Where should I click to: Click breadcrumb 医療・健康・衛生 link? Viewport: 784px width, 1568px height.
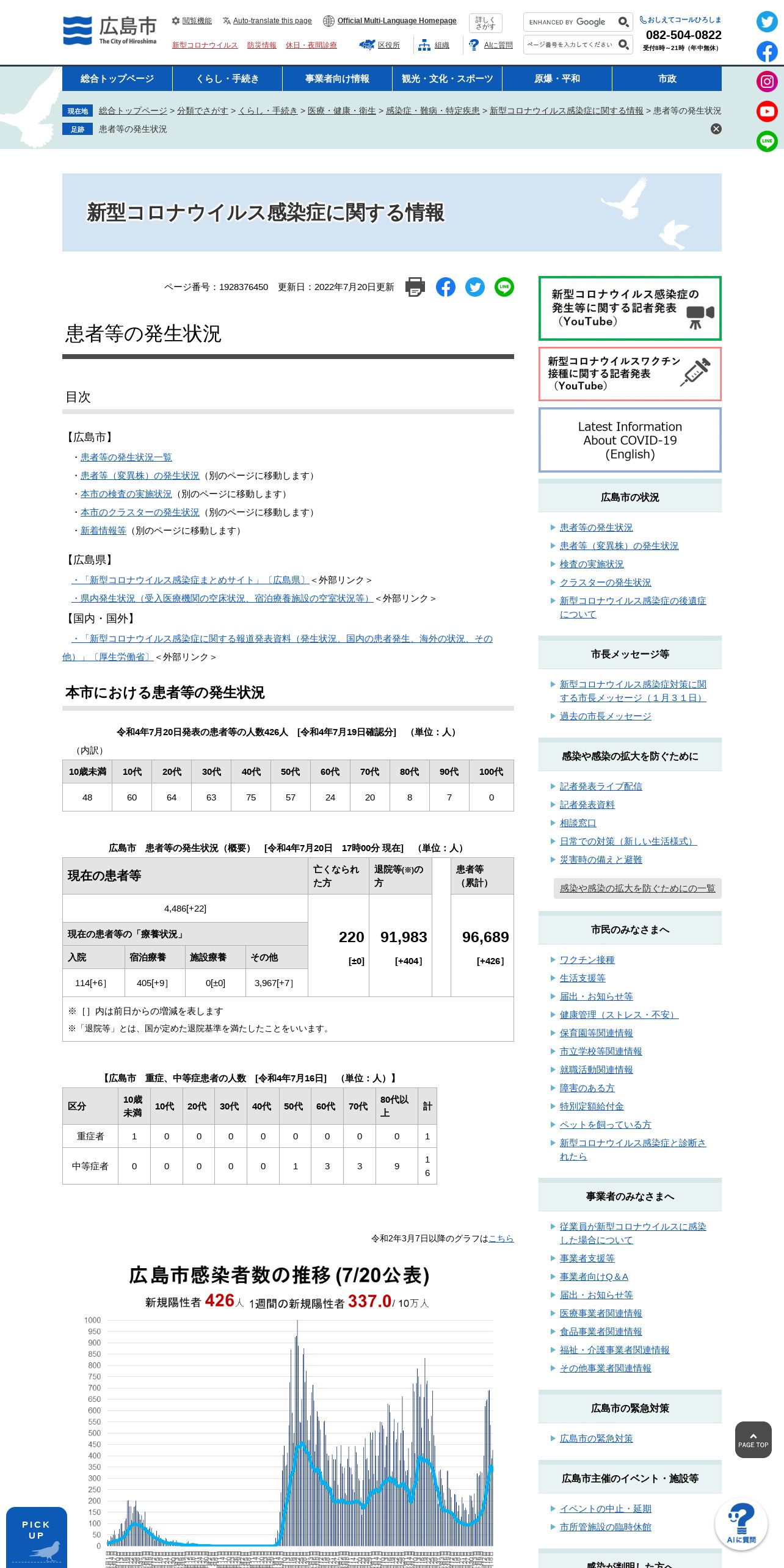(342, 111)
